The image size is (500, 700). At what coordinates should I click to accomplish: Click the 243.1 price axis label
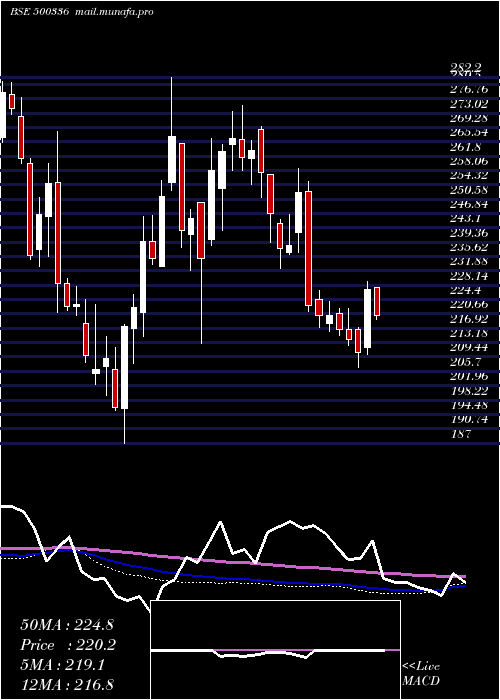[x=465, y=218]
